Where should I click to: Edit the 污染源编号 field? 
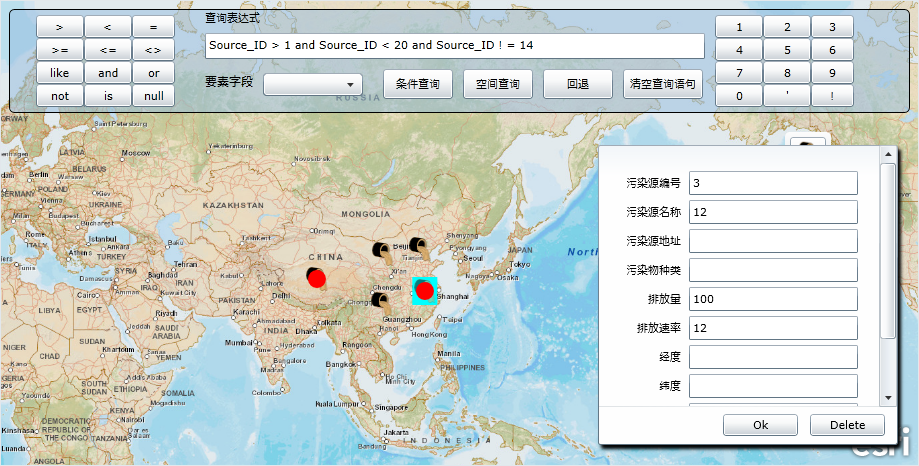pyautogui.click(x=773, y=183)
